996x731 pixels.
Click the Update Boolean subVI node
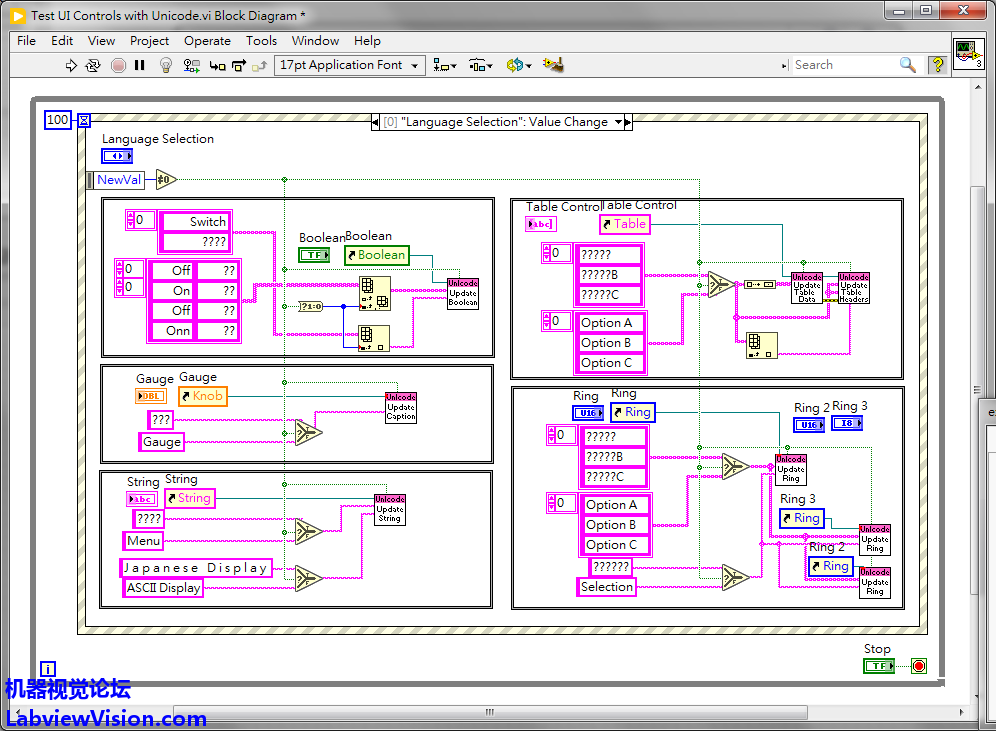point(463,293)
